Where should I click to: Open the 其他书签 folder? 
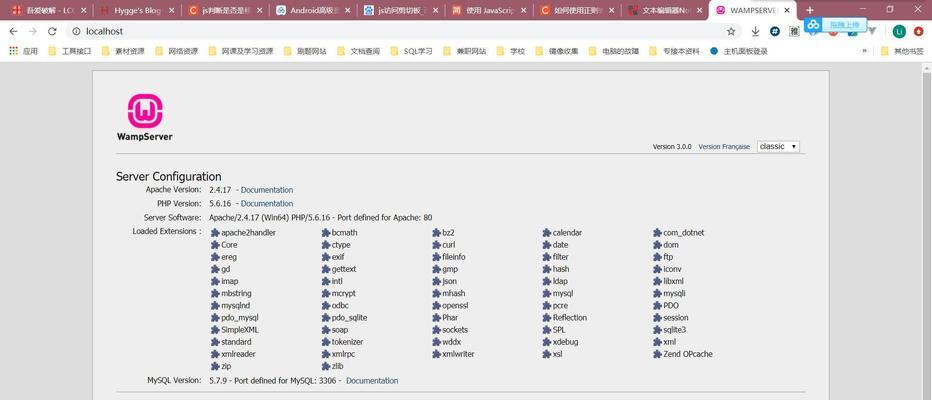(x=902, y=51)
